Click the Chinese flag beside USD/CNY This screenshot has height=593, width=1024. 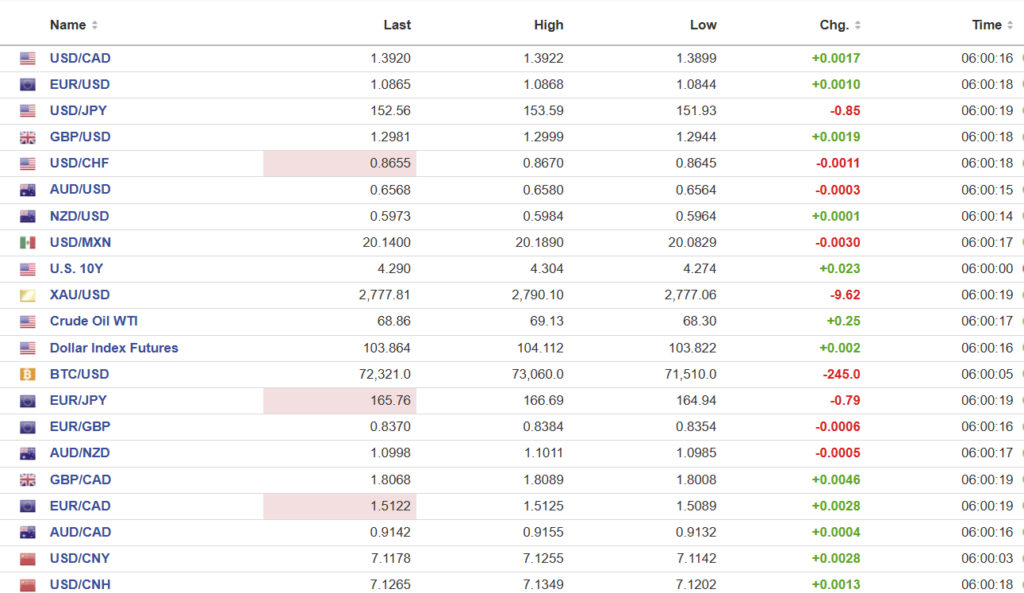(27, 559)
